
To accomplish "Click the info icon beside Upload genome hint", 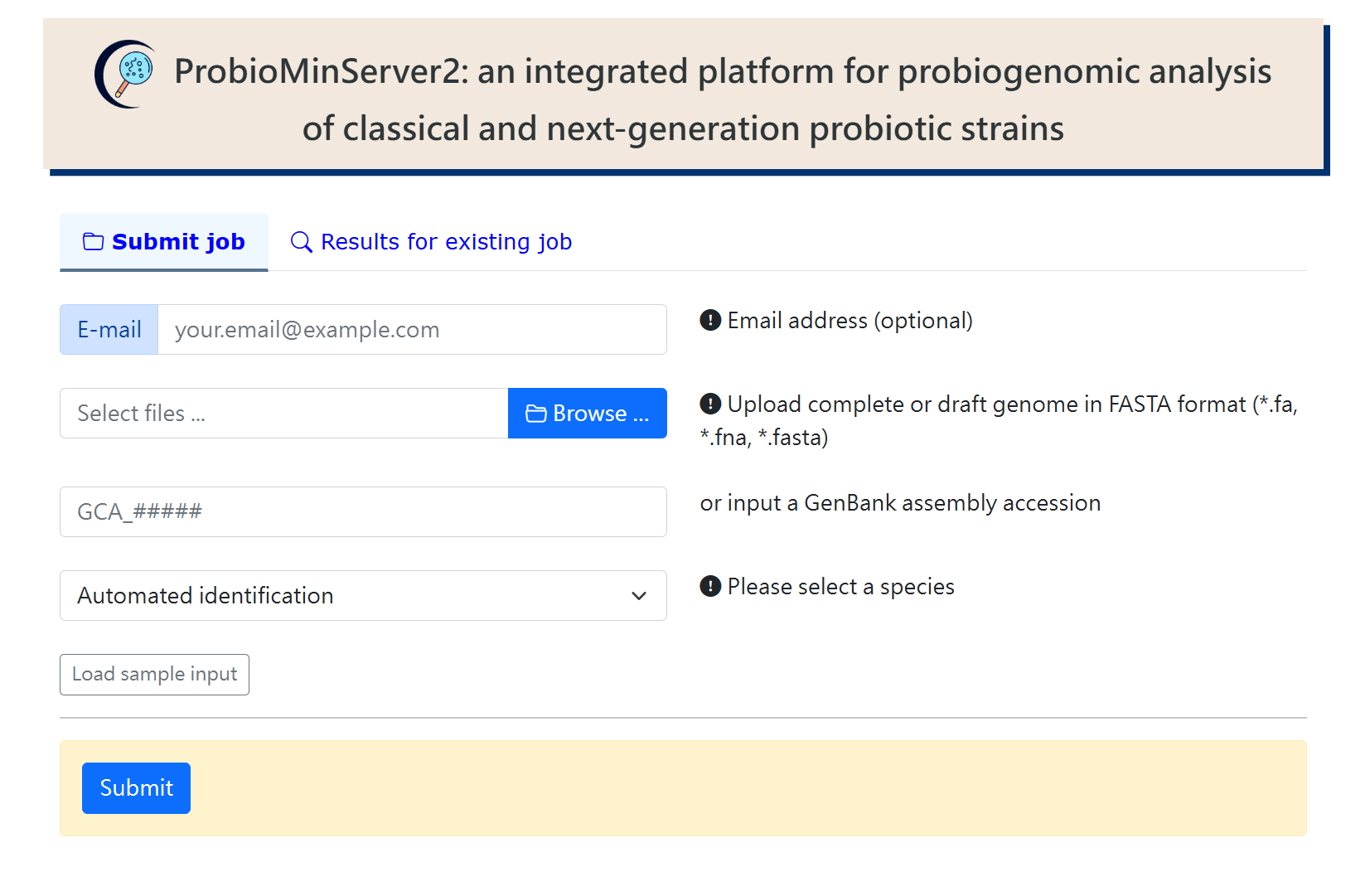I will [x=710, y=404].
